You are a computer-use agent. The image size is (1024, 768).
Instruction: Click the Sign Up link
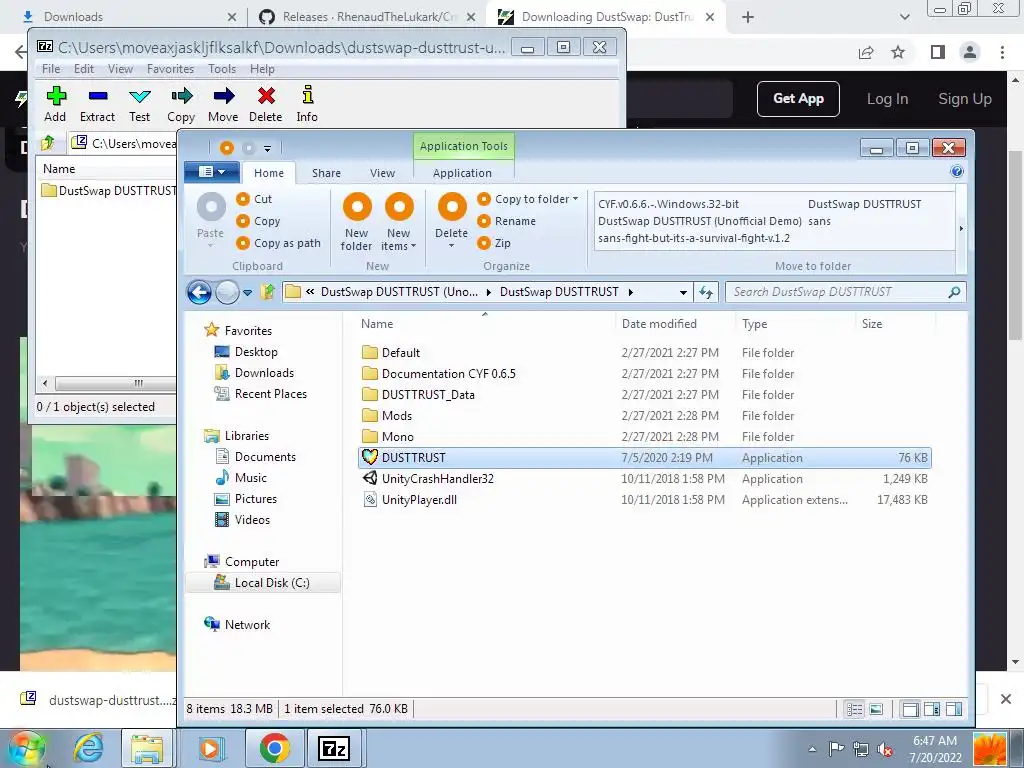click(965, 99)
